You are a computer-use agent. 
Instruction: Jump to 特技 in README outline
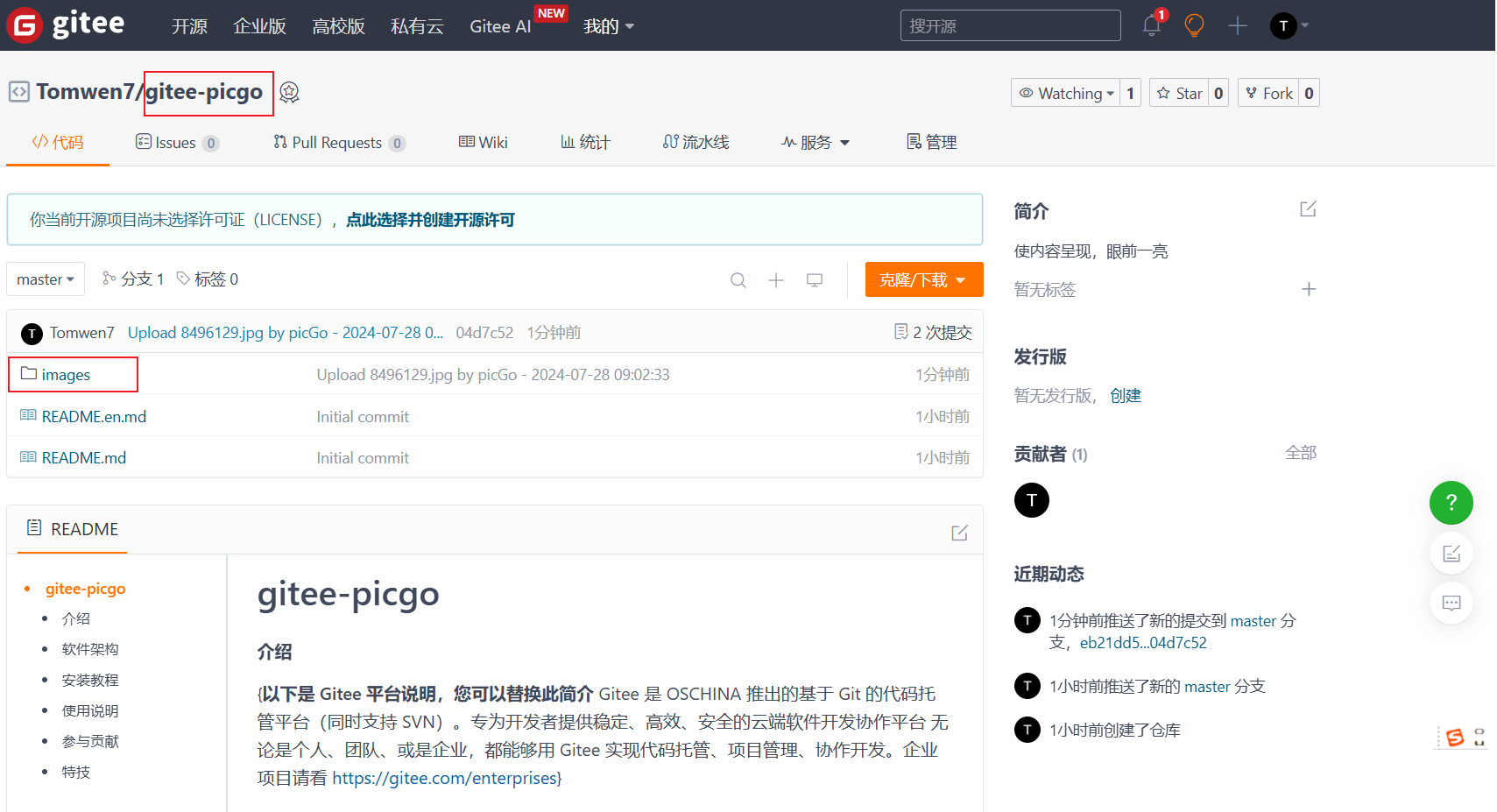point(76,772)
